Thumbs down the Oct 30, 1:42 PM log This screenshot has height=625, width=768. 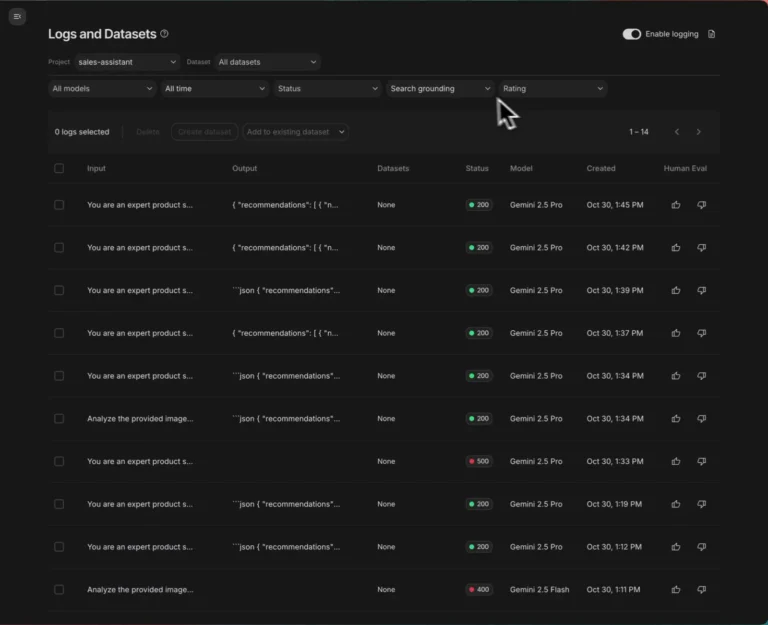[701, 248]
